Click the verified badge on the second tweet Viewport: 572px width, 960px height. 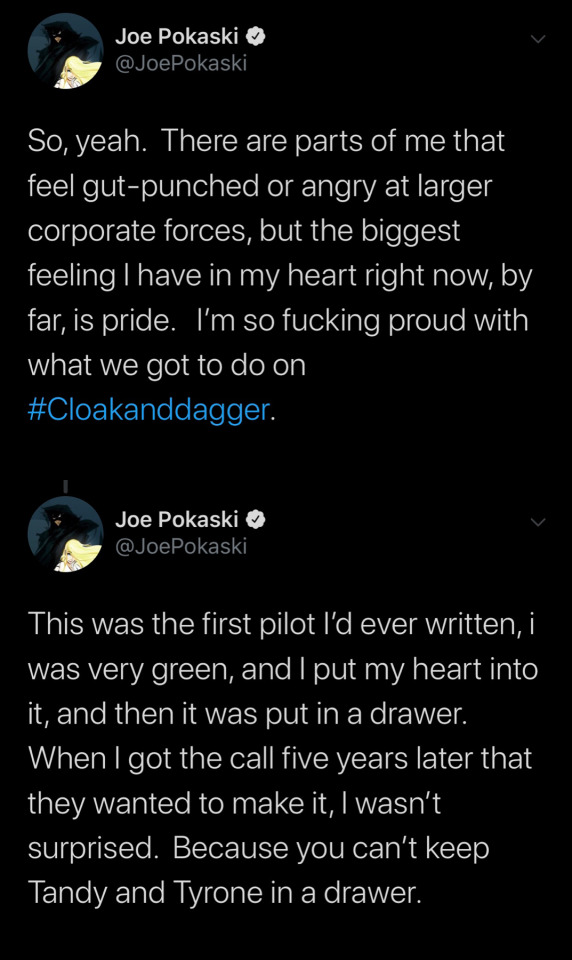(255, 519)
